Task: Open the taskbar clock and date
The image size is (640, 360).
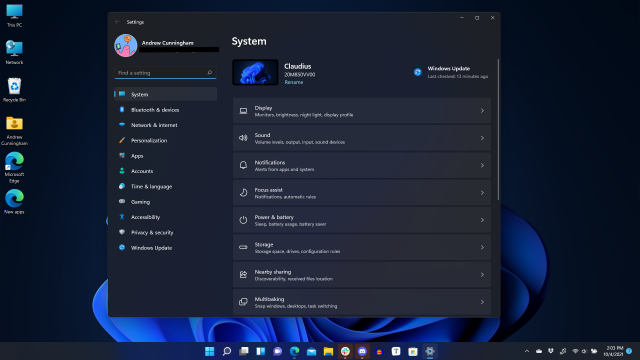Action: click(613, 351)
